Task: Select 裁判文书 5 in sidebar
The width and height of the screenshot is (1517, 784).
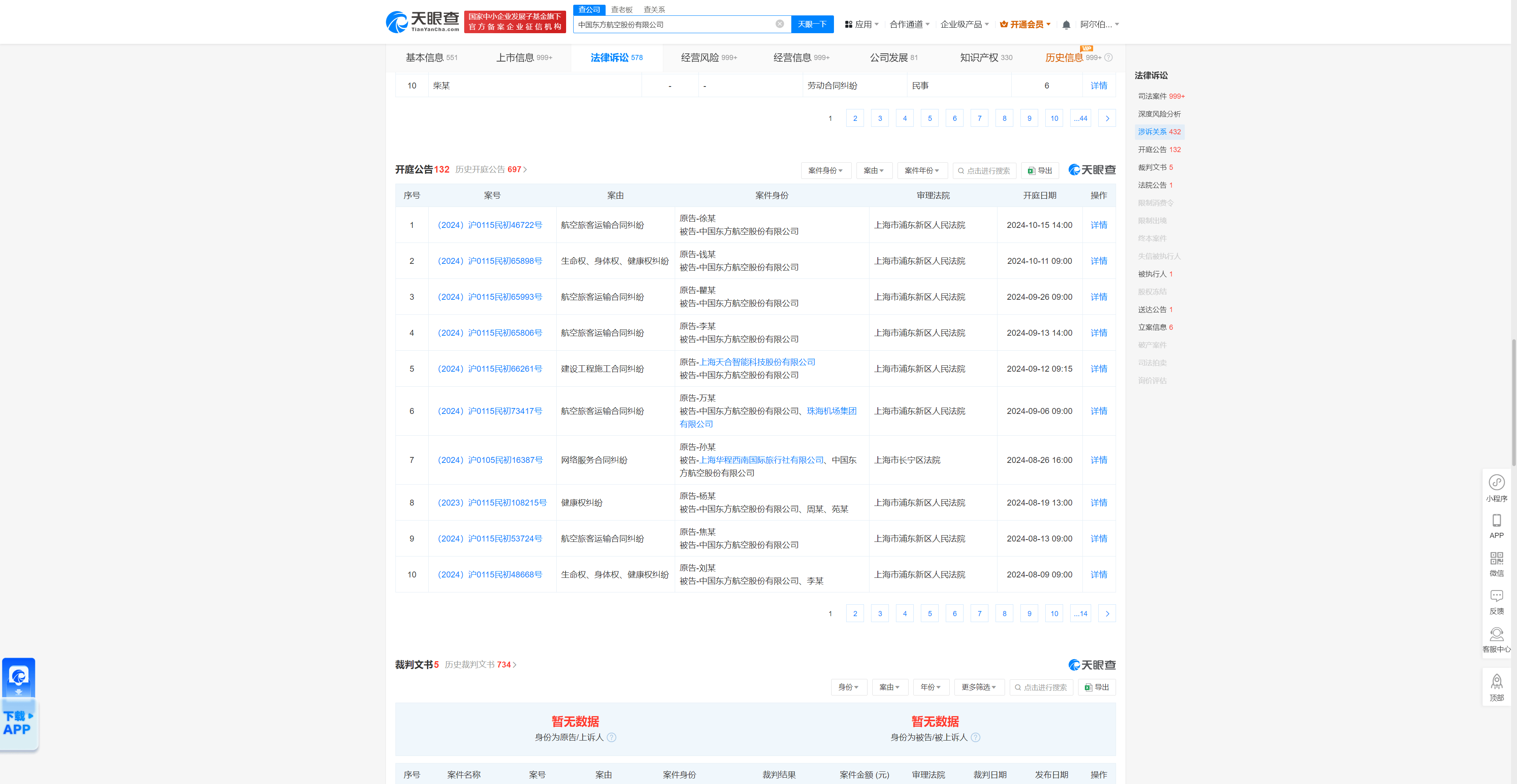Action: (x=1155, y=167)
